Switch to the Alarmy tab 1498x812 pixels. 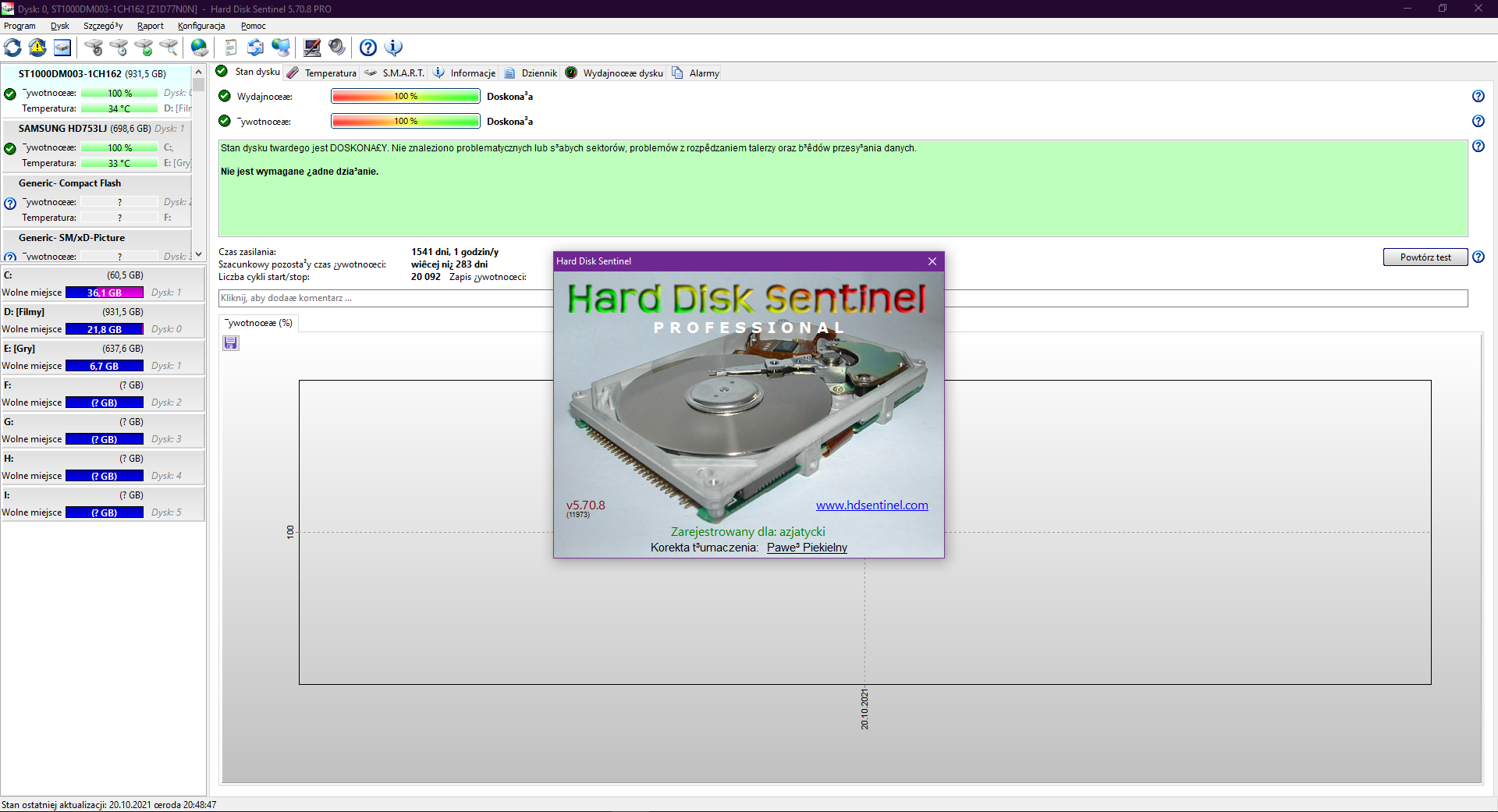696,73
